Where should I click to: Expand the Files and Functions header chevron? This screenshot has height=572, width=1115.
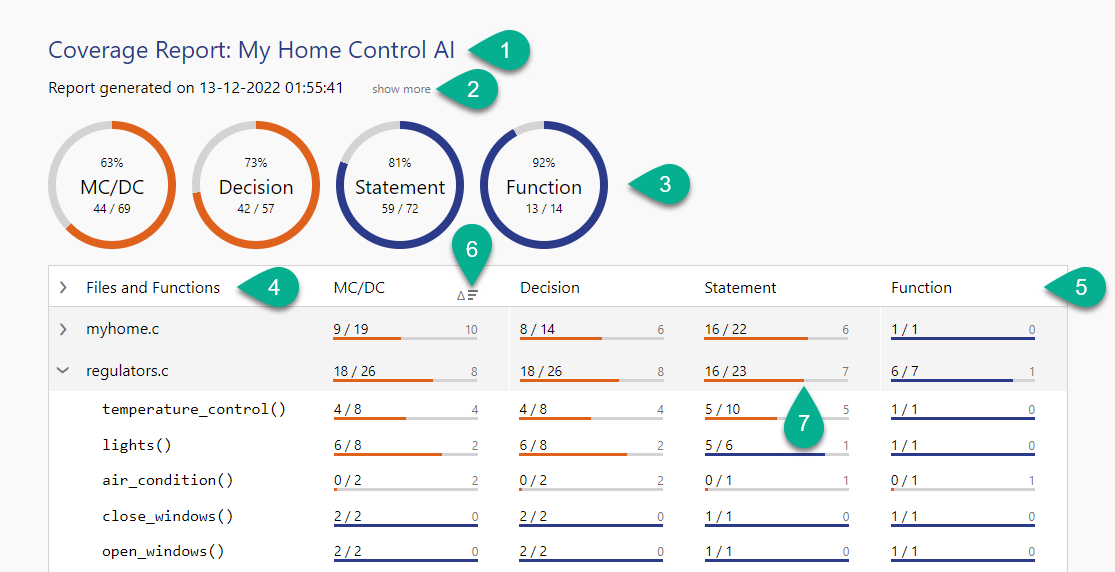point(63,288)
